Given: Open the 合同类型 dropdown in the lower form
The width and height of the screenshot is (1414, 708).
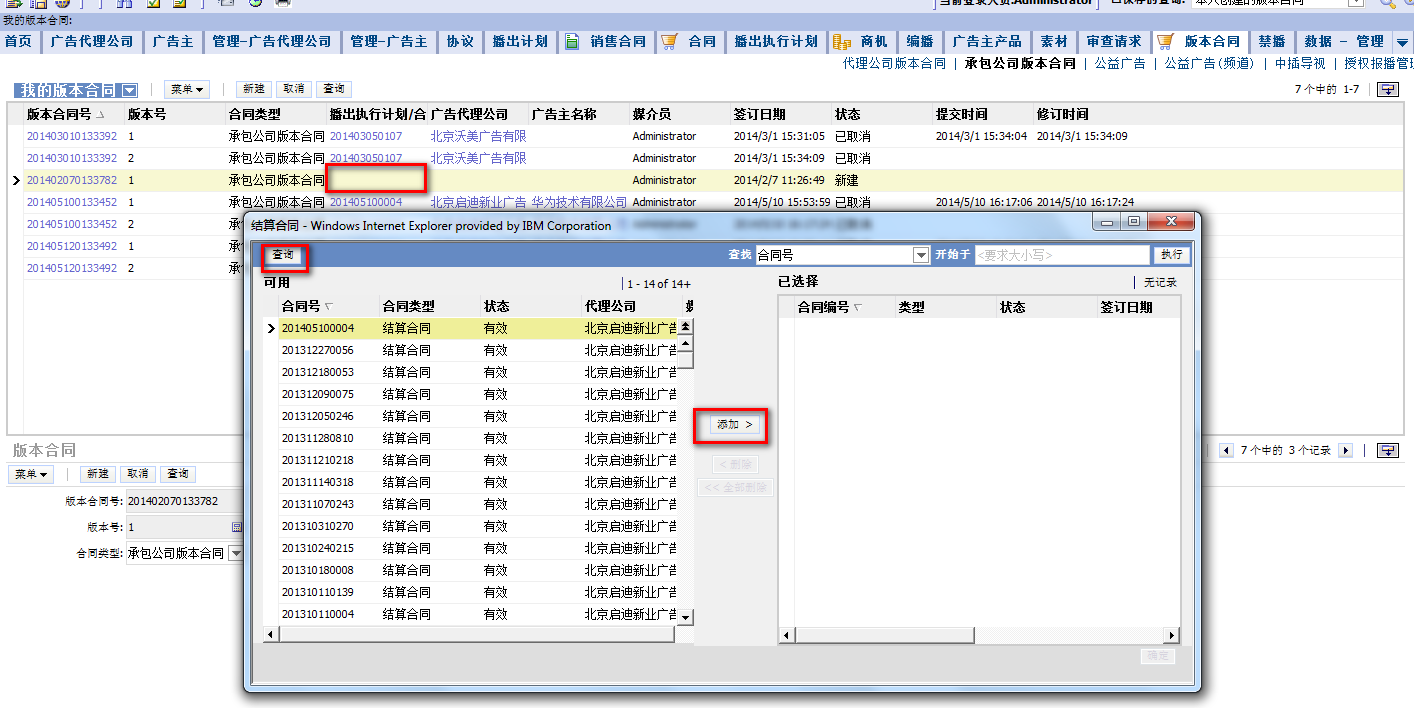Looking at the screenshot, I should (236, 553).
